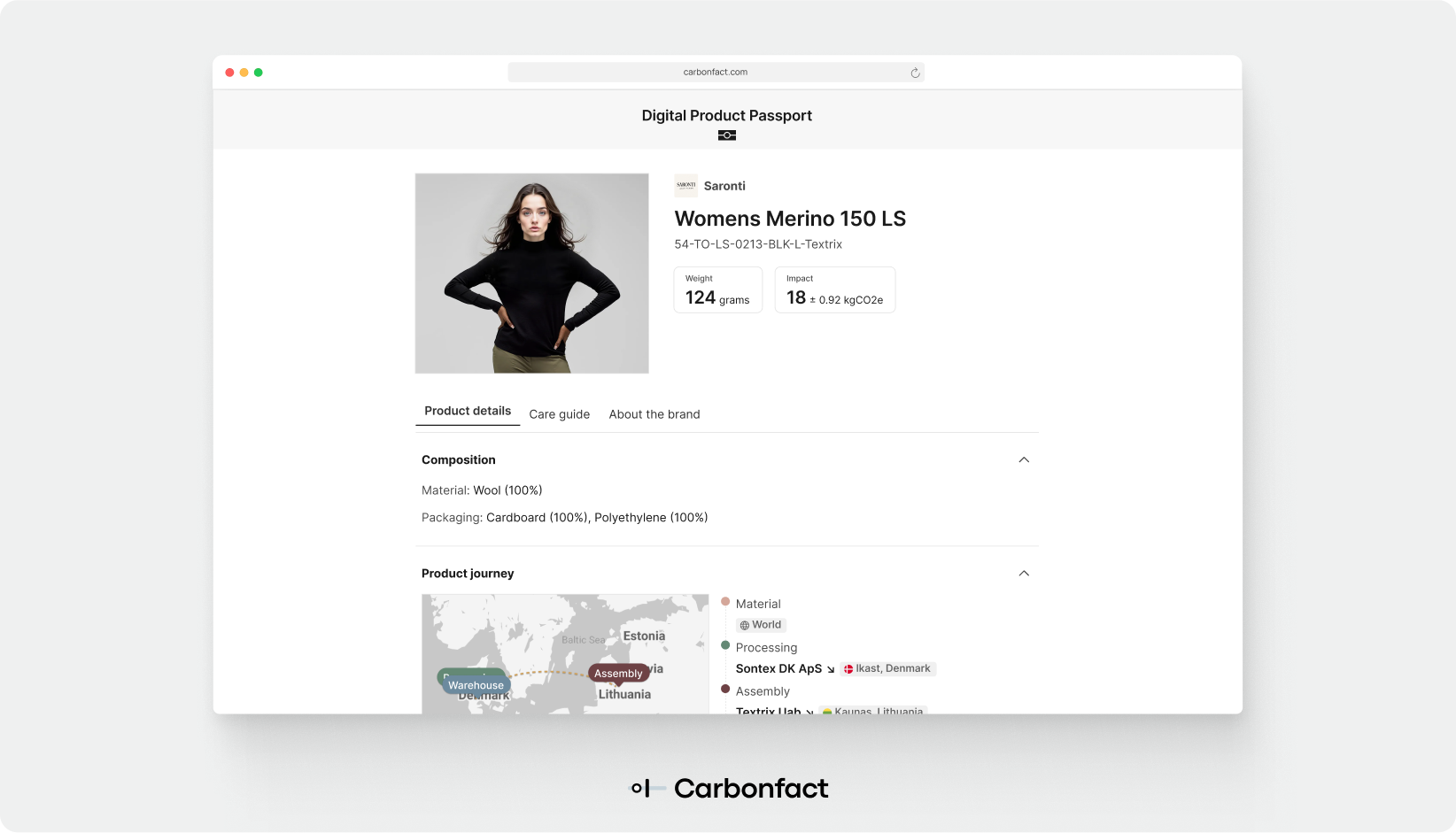
Task: Click the Weight 124 grams card
Action: 718,289
